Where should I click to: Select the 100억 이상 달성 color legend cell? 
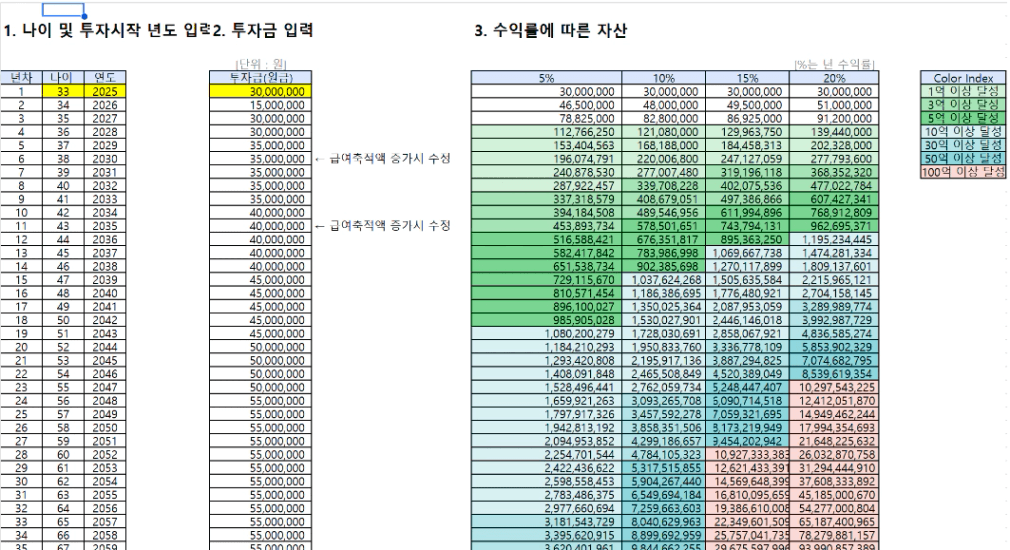(x=963, y=172)
